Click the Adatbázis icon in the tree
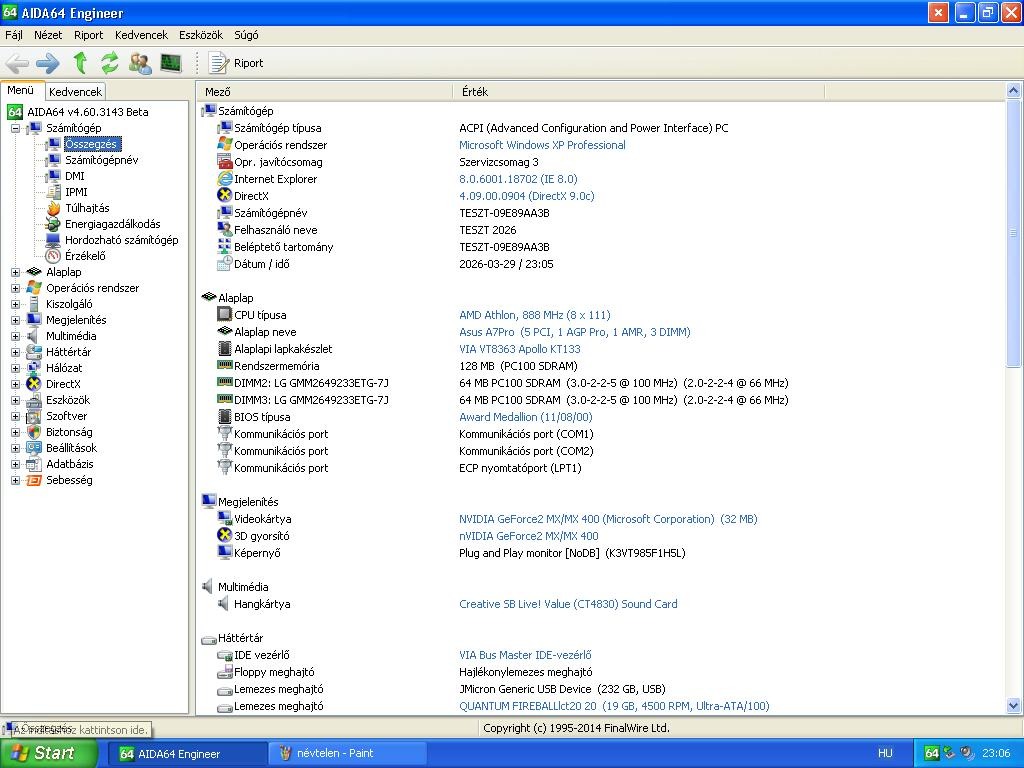 pos(34,464)
